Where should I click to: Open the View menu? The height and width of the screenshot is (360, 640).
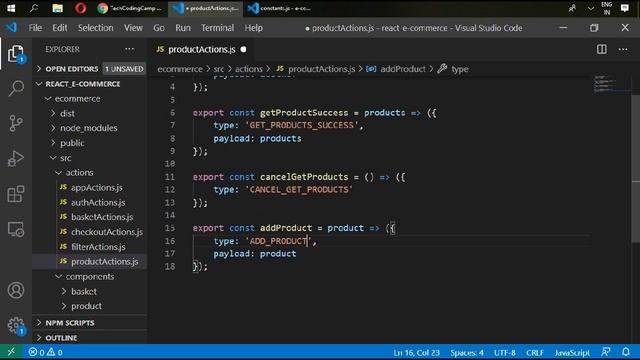point(133,28)
